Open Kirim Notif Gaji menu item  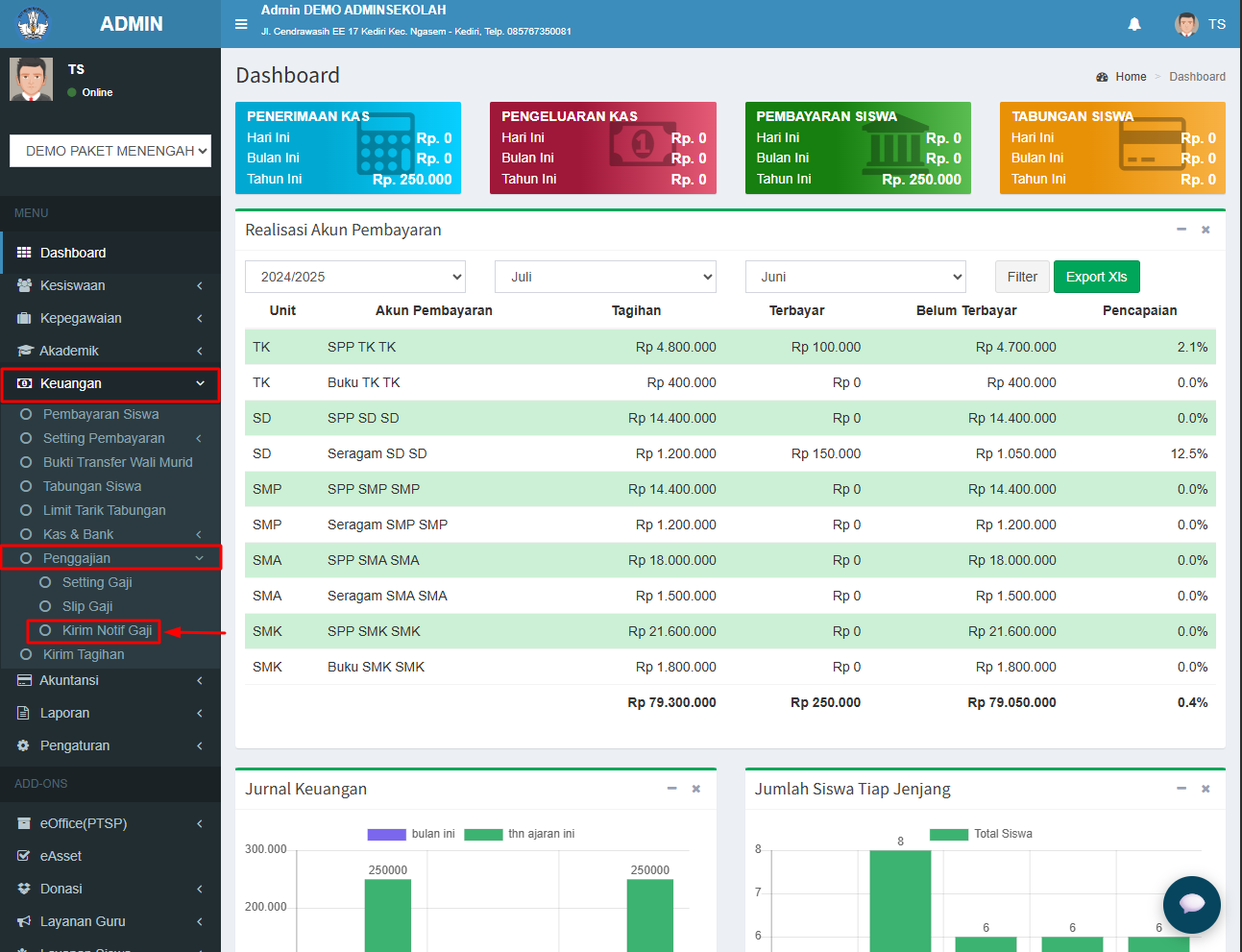click(x=107, y=630)
